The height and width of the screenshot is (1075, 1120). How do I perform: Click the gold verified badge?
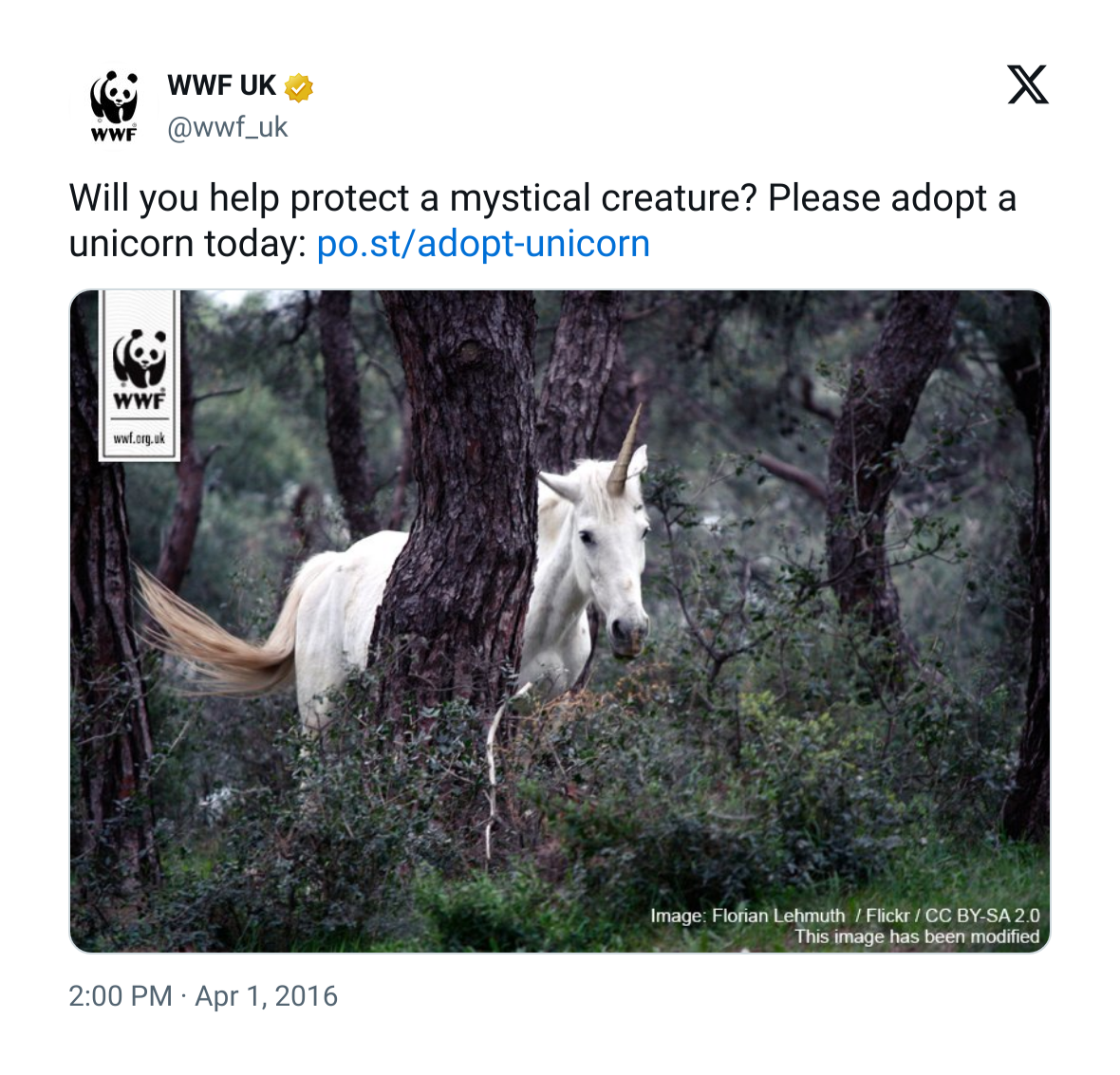[299, 87]
